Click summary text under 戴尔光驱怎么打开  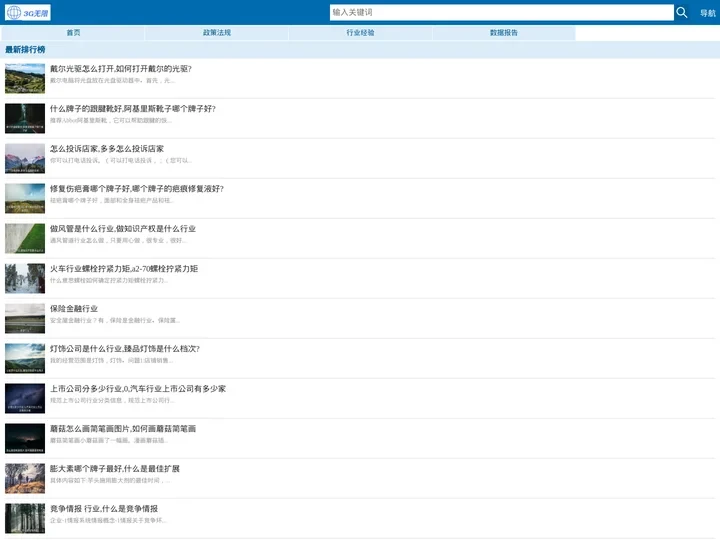pos(112,80)
